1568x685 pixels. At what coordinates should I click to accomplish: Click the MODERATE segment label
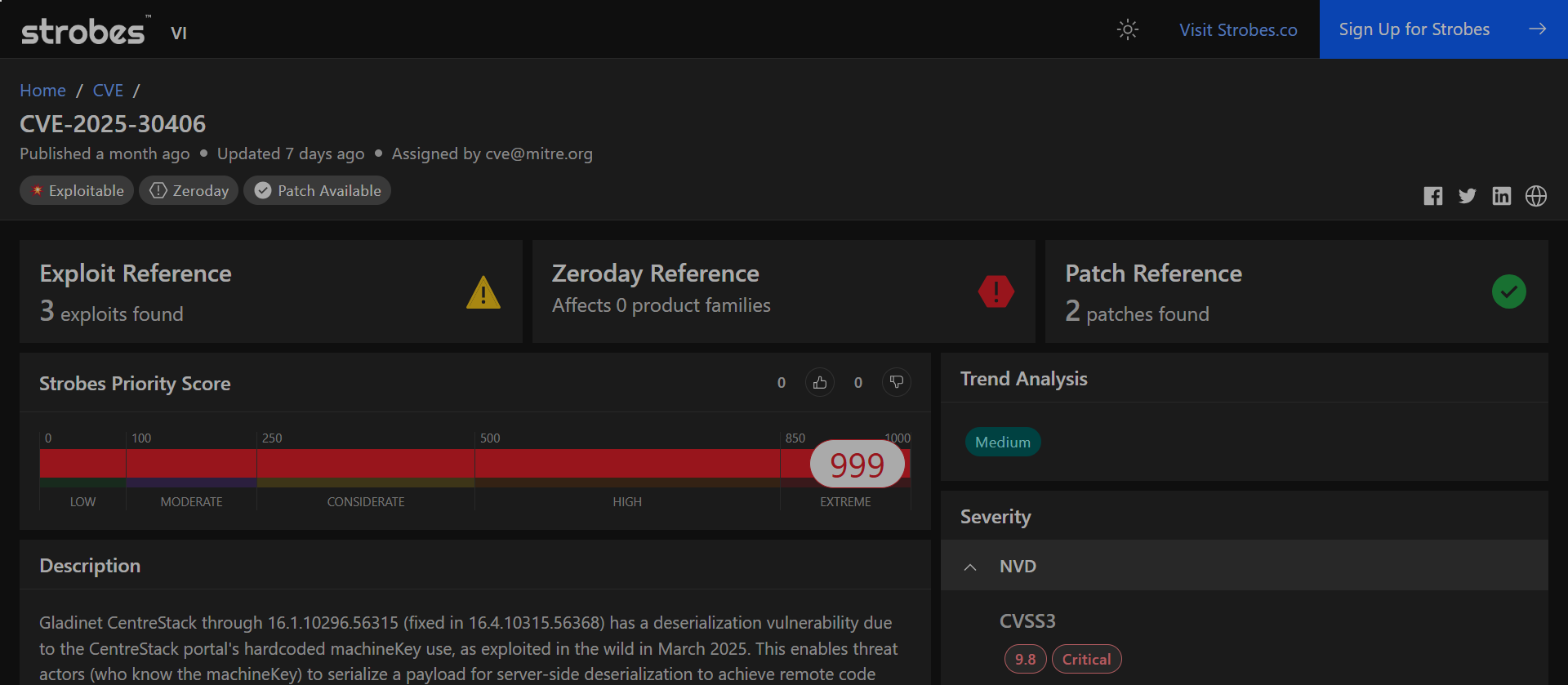[x=191, y=501]
